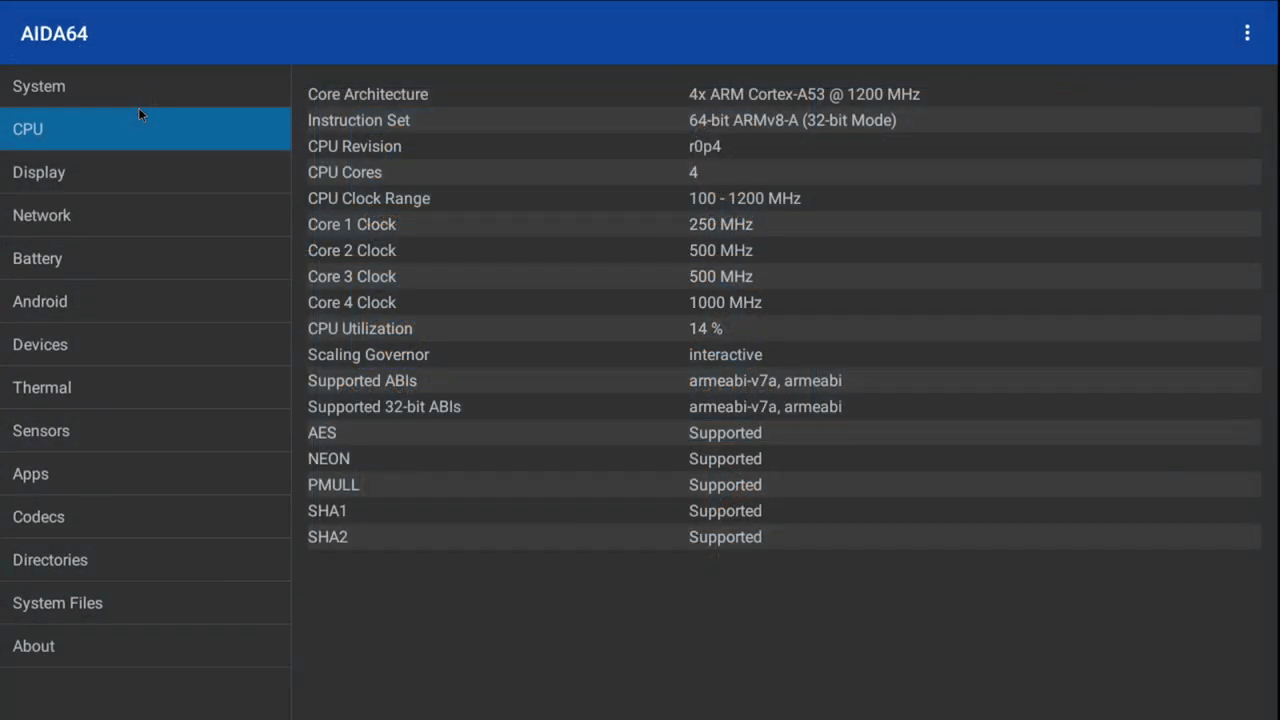
Task: Select the Scaling Governor label
Action: click(368, 354)
